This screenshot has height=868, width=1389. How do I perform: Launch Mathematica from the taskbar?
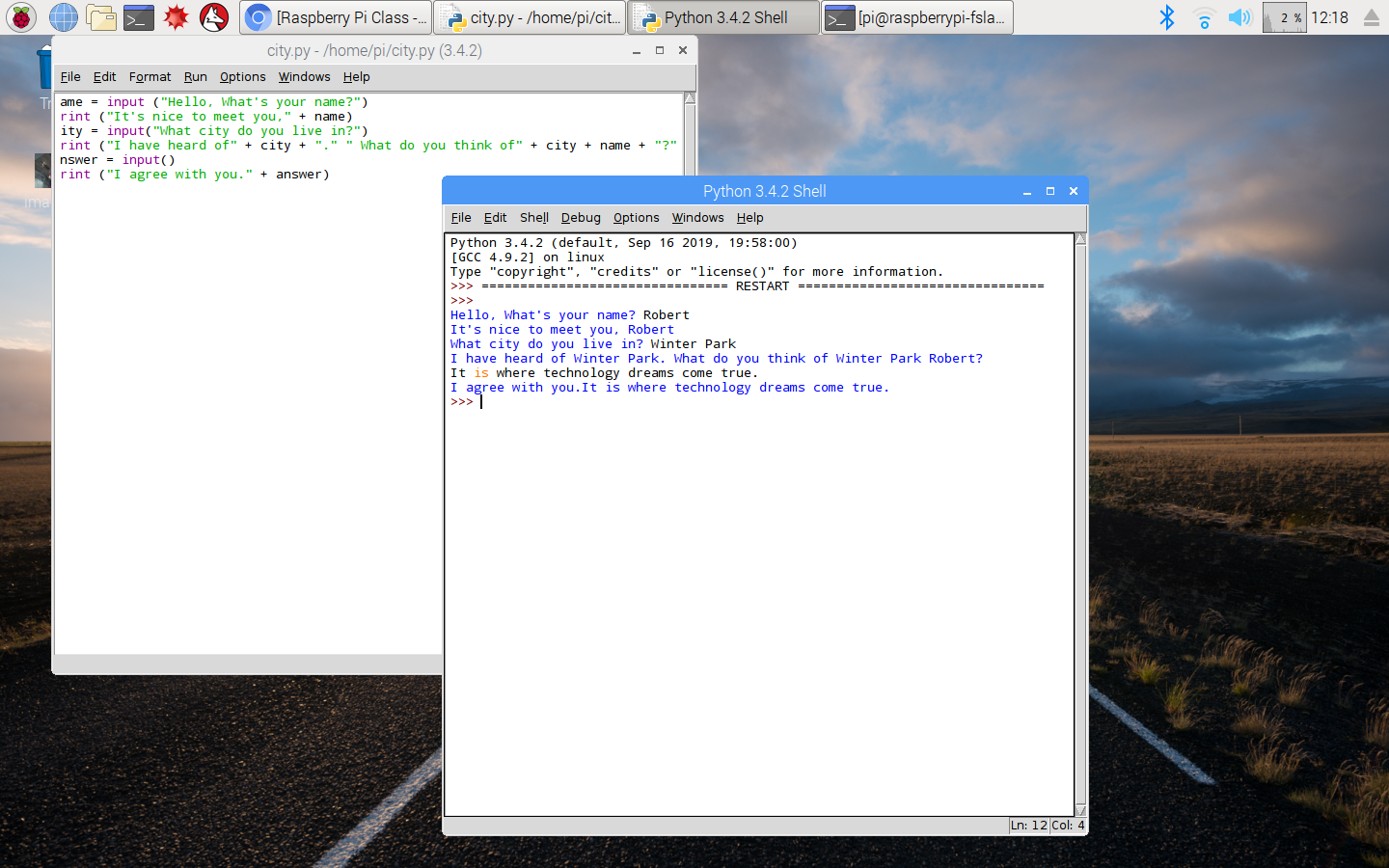(x=175, y=16)
